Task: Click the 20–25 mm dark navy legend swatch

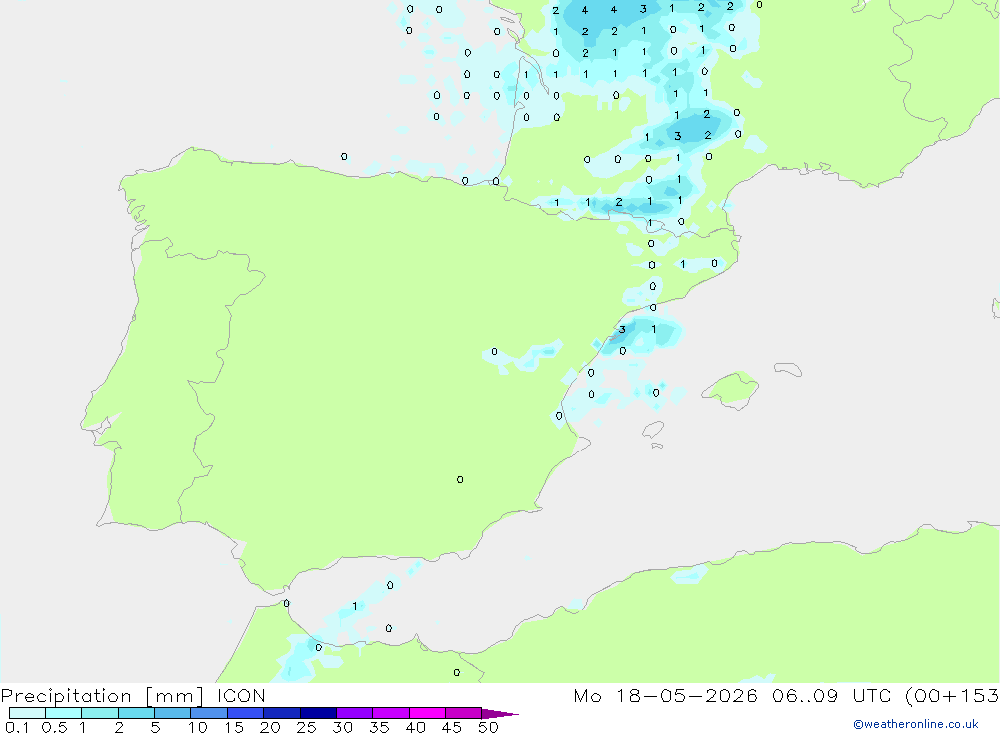Action: click(281, 713)
